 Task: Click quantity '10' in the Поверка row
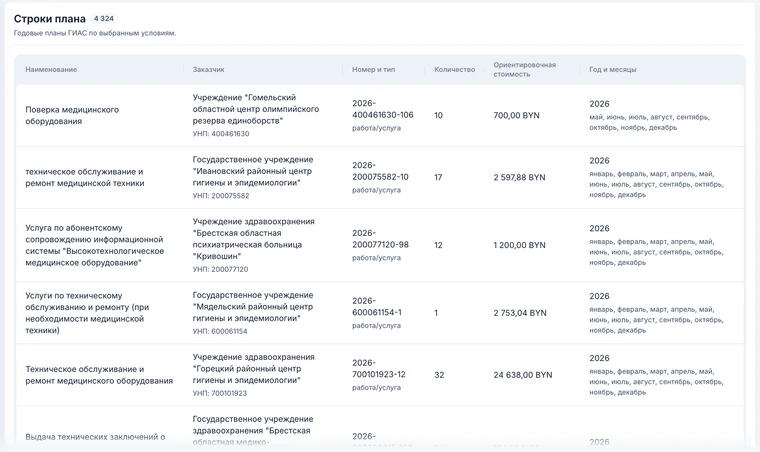[438, 115]
